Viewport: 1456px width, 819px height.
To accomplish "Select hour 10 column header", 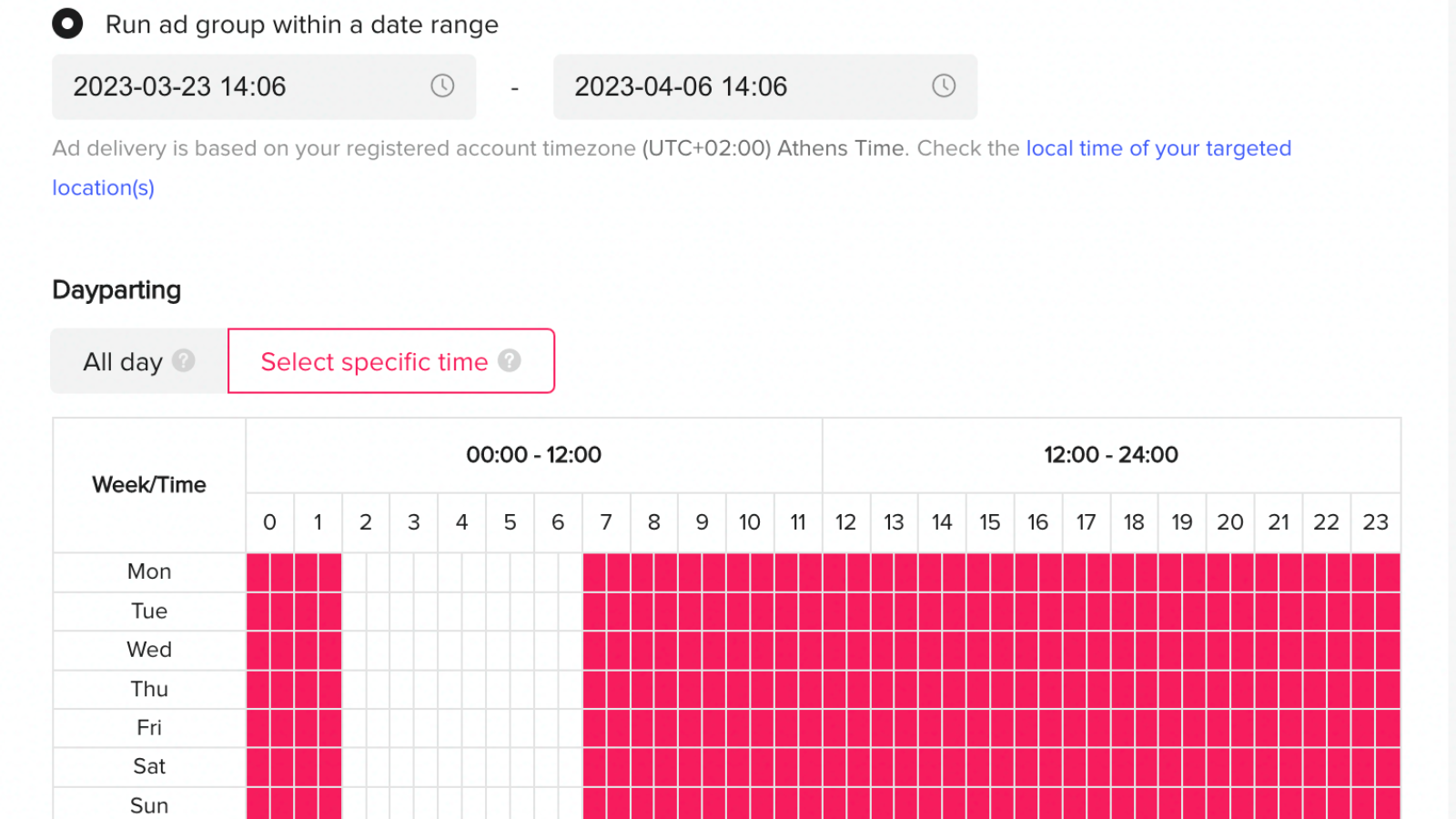I will click(x=750, y=522).
